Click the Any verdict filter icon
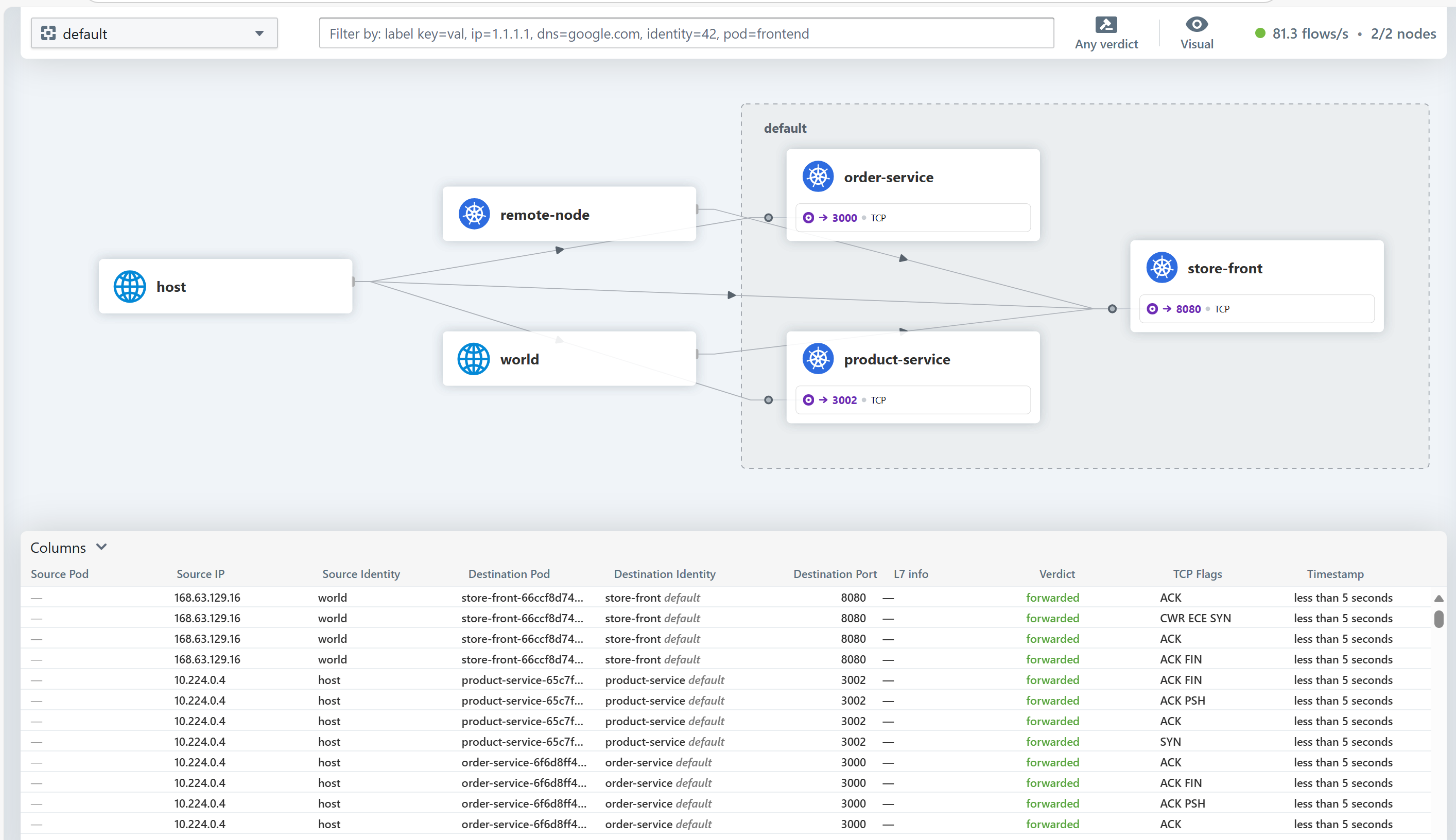Screen dimensions: 1456x840 1106,25
